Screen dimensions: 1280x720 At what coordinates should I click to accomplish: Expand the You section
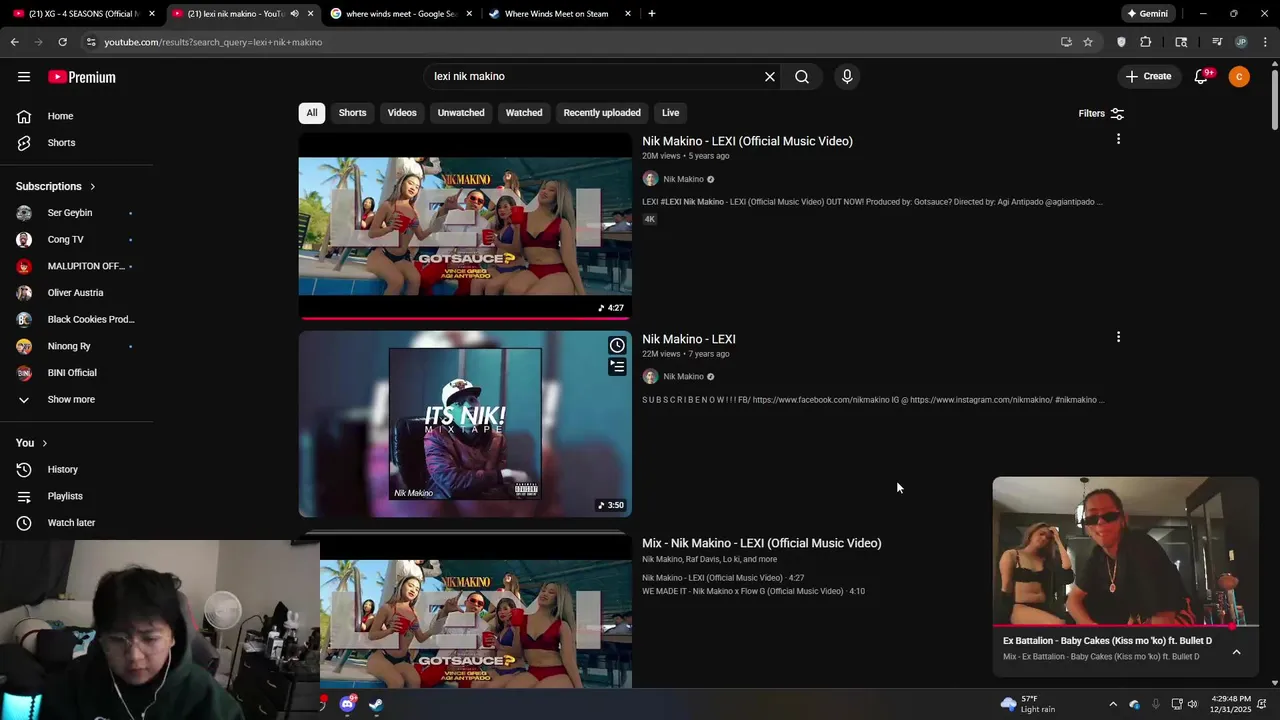click(32, 443)
